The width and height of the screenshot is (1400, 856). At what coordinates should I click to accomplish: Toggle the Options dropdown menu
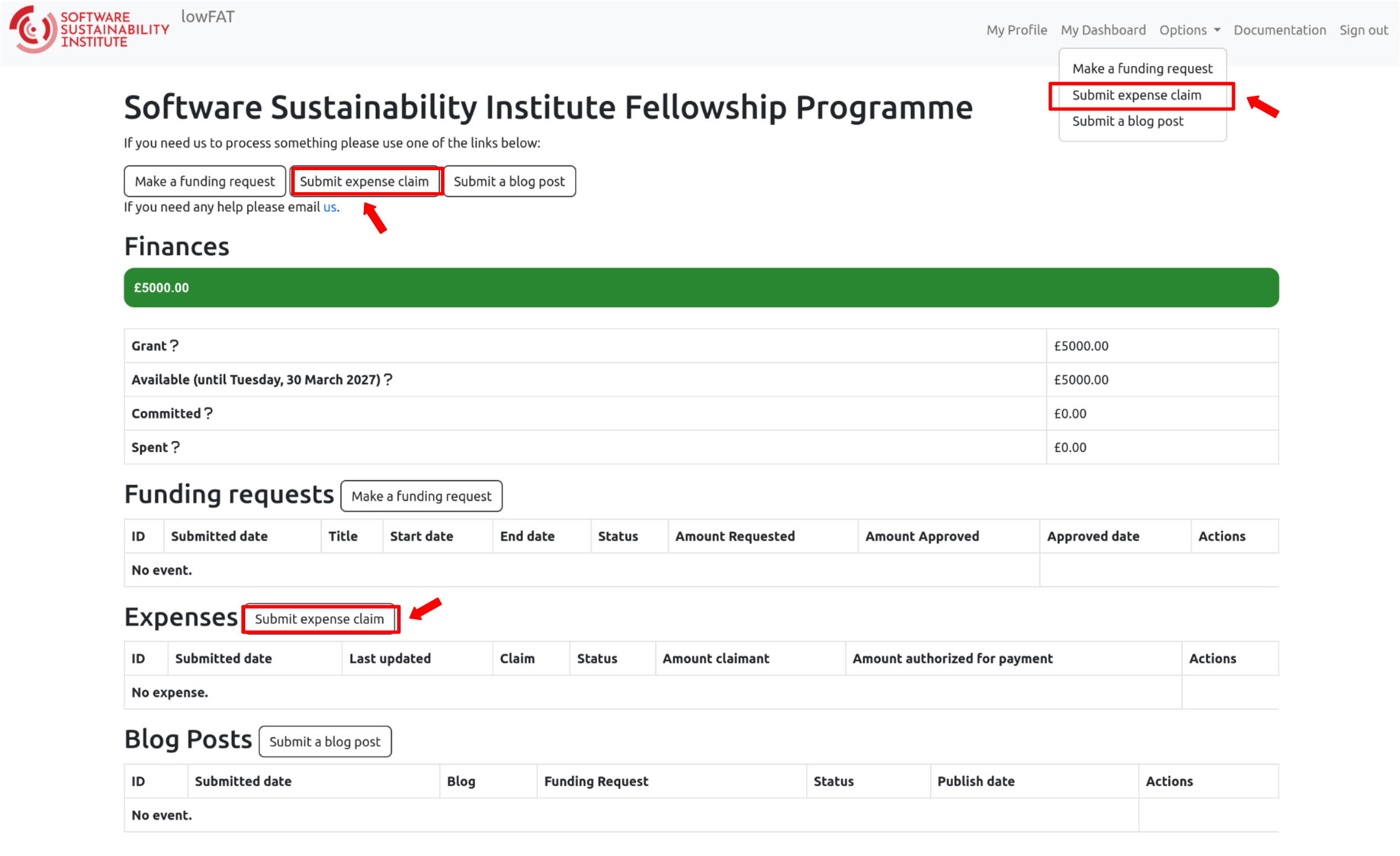click(1190, 30)
